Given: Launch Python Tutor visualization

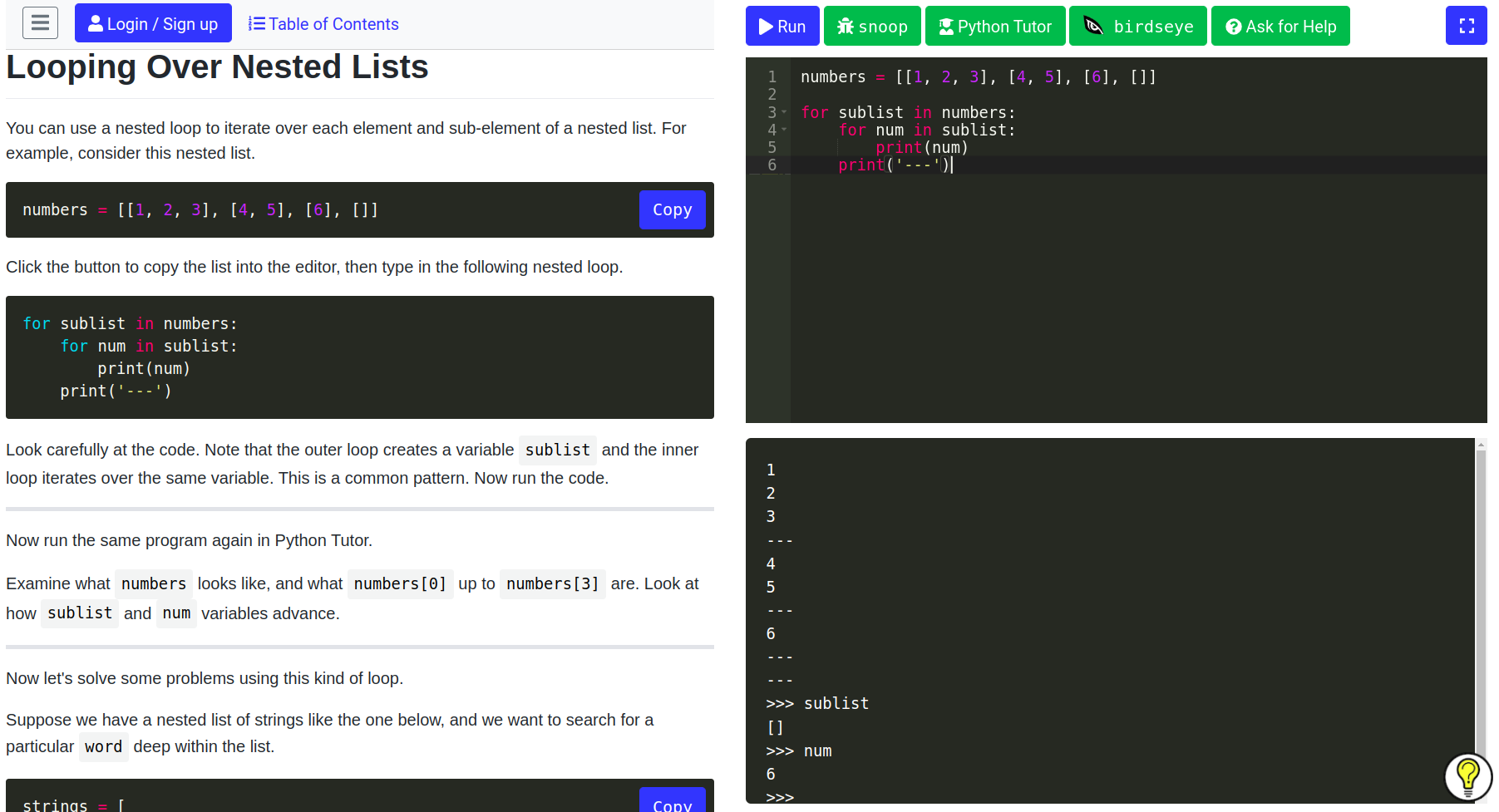Looking at the screenshot, I should pos(994,27).
